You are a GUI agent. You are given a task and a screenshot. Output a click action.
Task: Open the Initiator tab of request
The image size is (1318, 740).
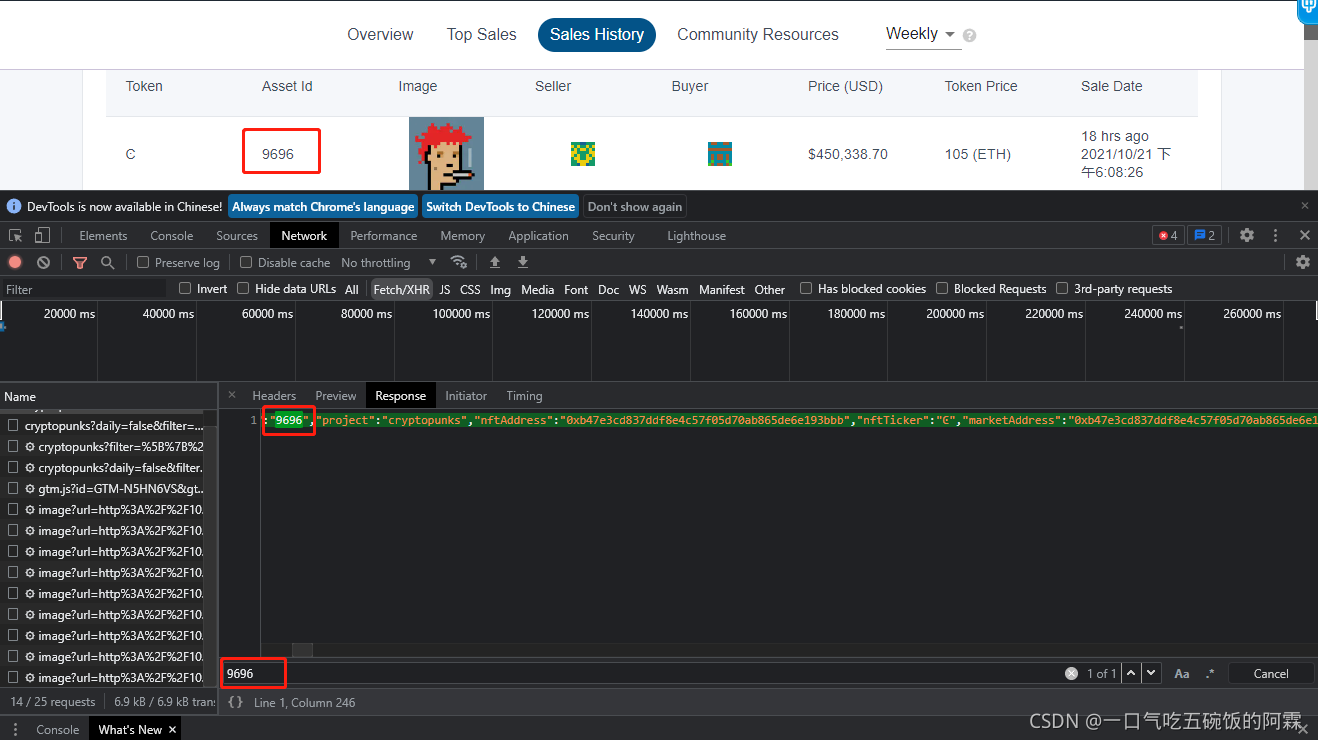(x=466, y=396)
